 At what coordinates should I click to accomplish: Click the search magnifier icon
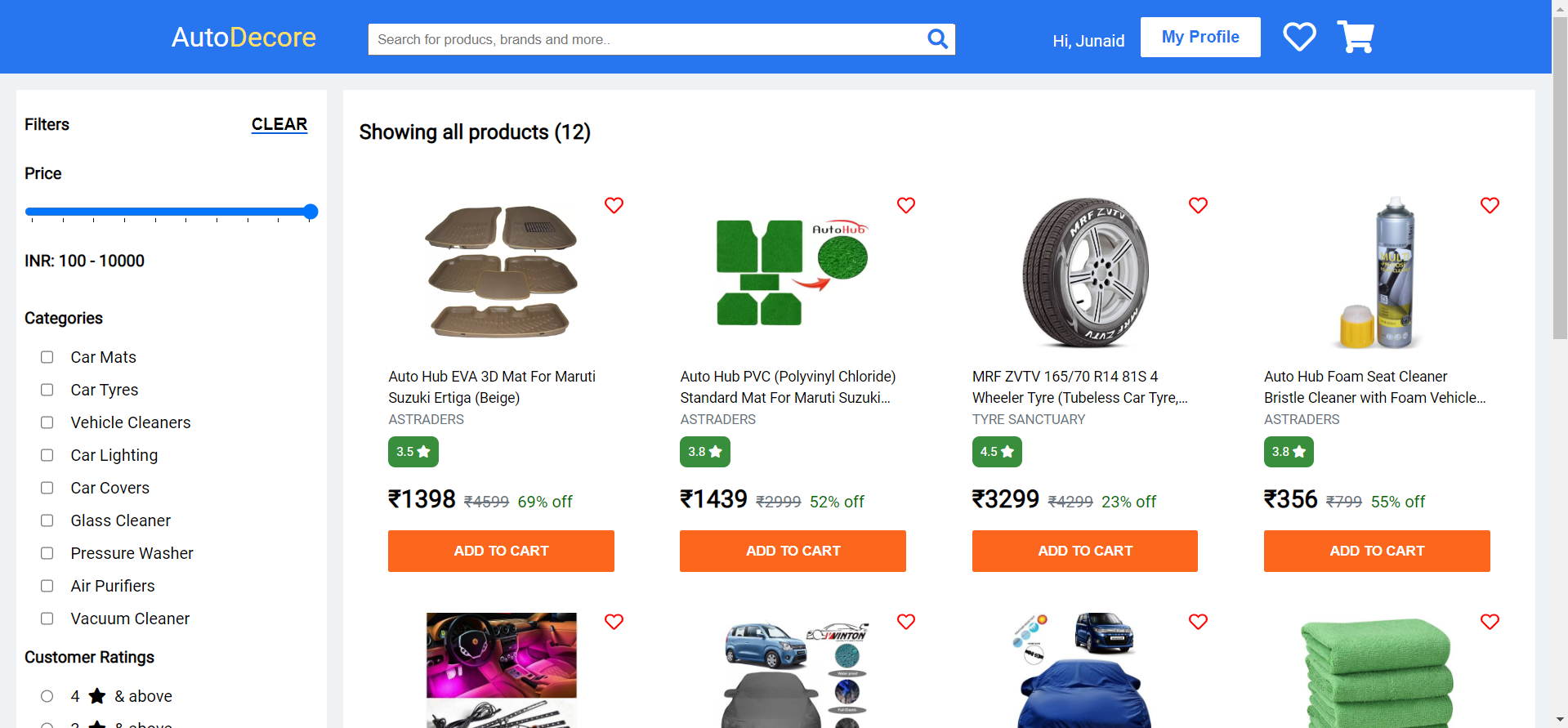pos(937,38)
